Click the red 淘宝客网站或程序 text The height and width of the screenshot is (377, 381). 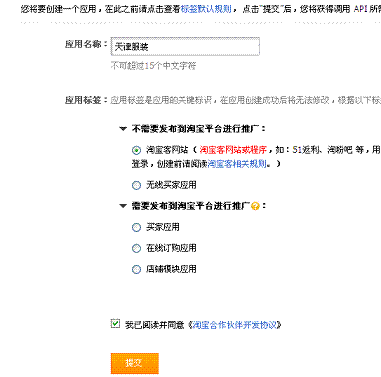point(233,150)
